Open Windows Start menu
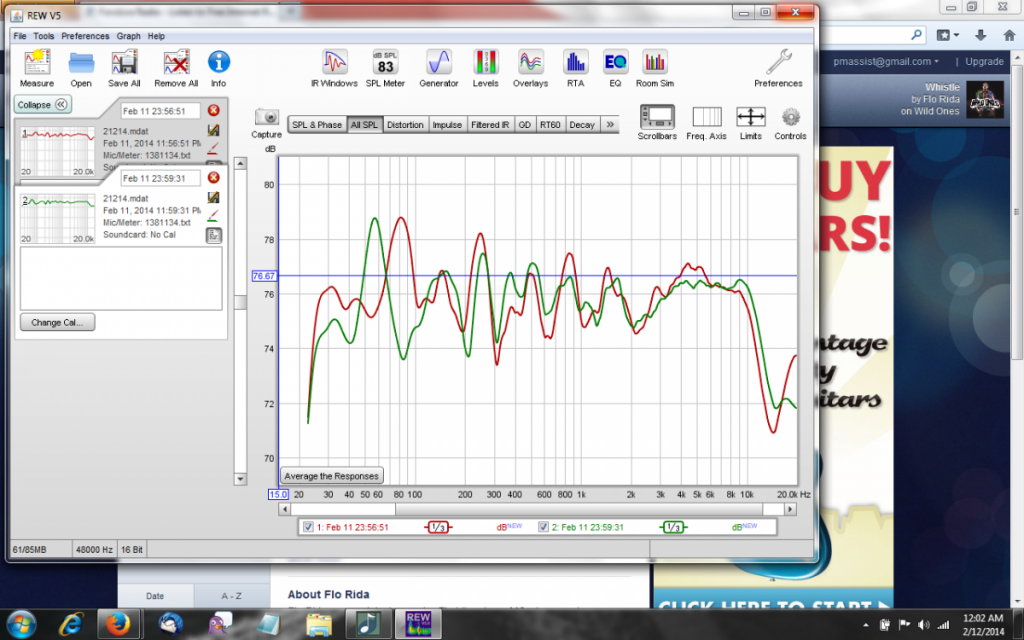 (x=22, y=624)
